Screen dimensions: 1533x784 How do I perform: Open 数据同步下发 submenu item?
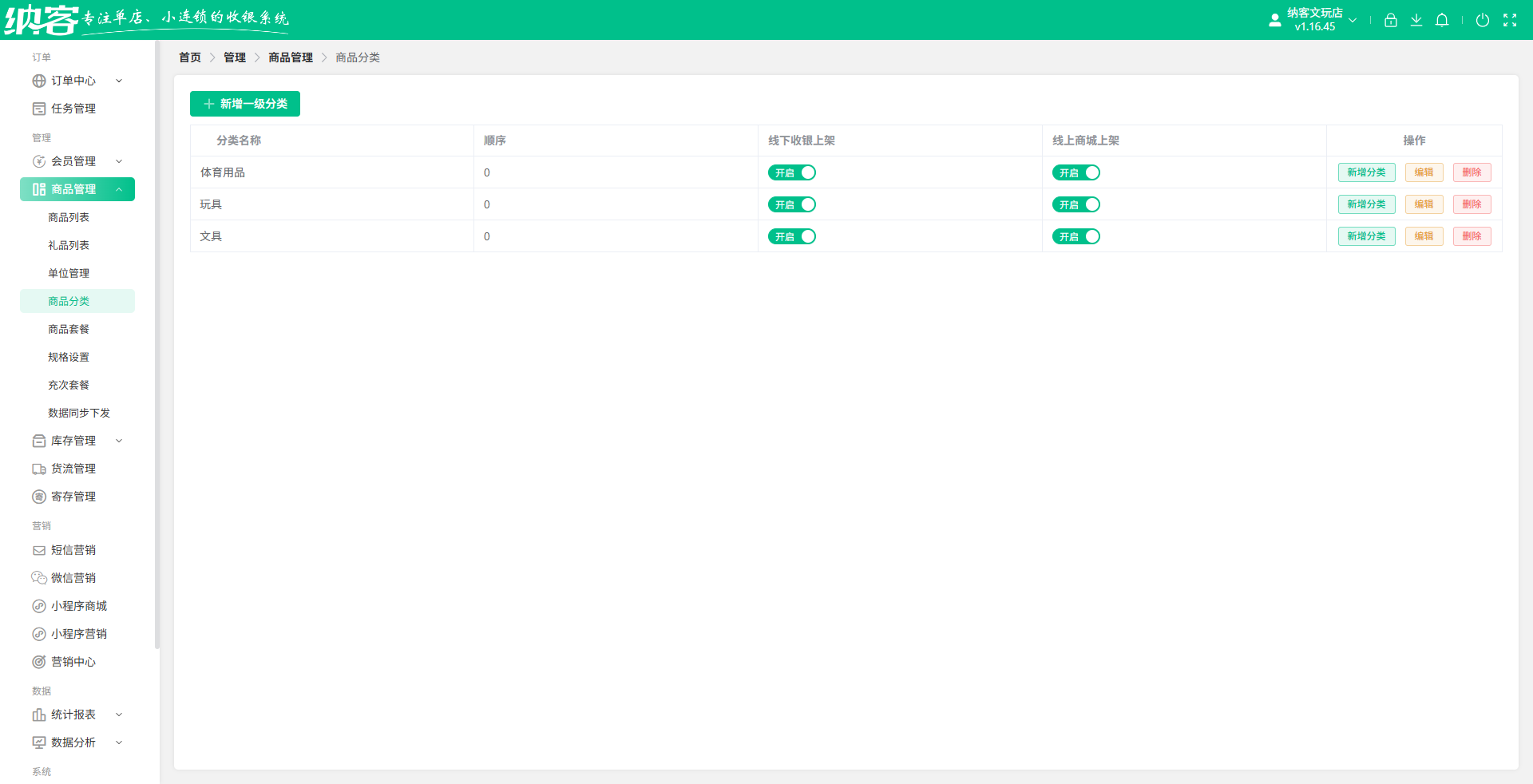(x=77, y=413)
